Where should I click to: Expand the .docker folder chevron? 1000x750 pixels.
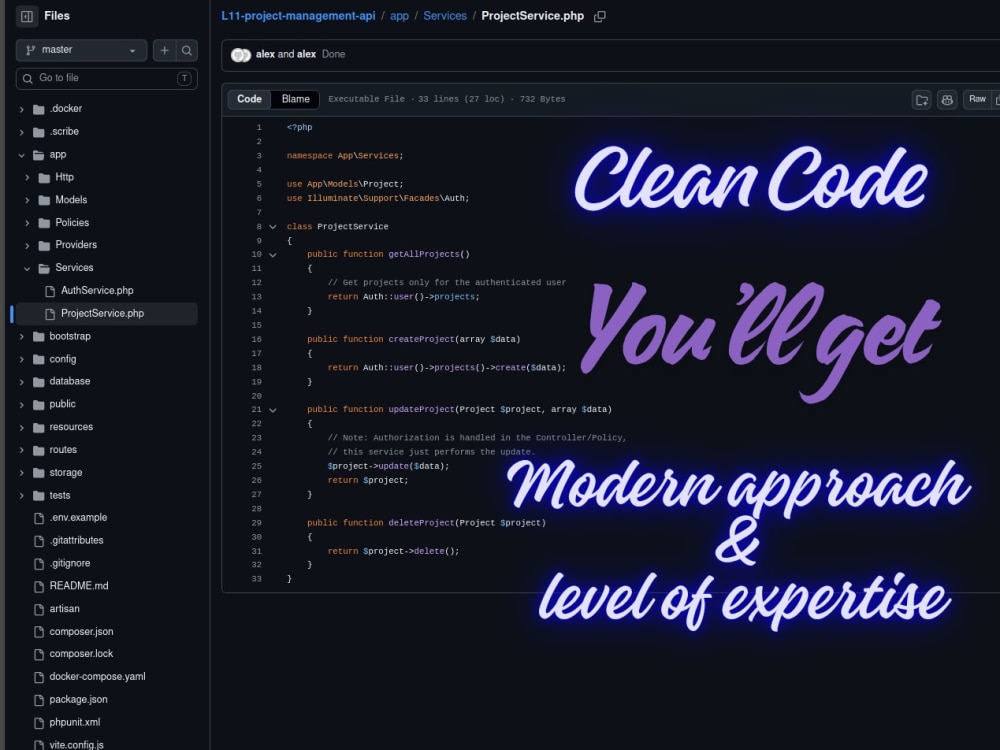pyautogui.click(x=22, y=109)
